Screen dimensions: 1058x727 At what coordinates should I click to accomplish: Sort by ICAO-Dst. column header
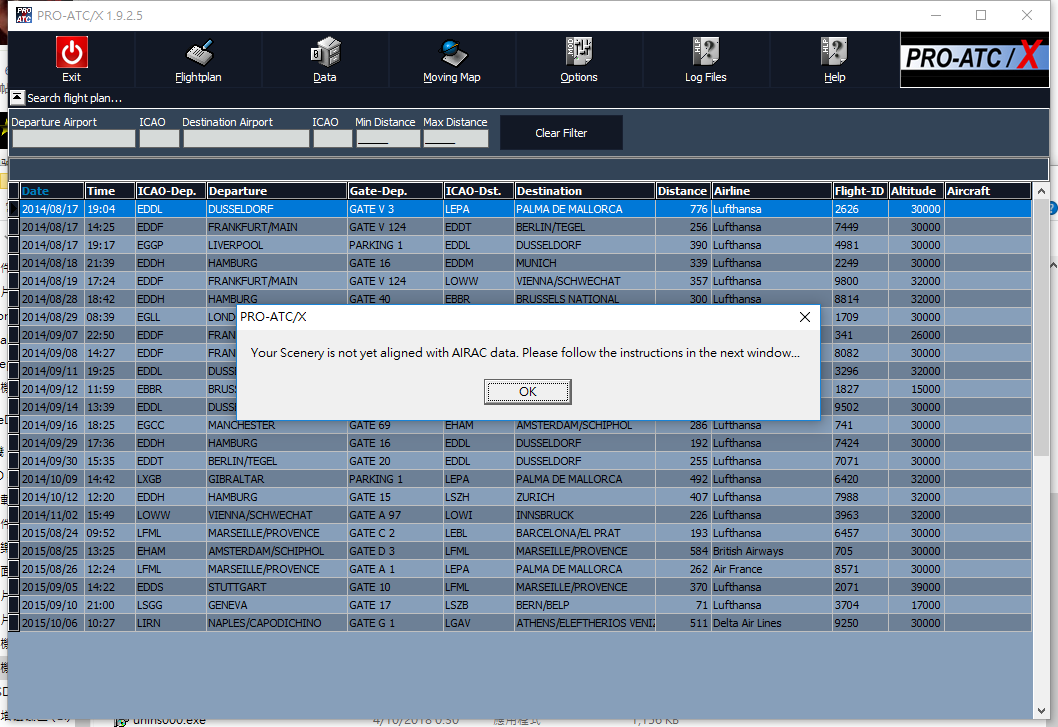click(479, 191)
